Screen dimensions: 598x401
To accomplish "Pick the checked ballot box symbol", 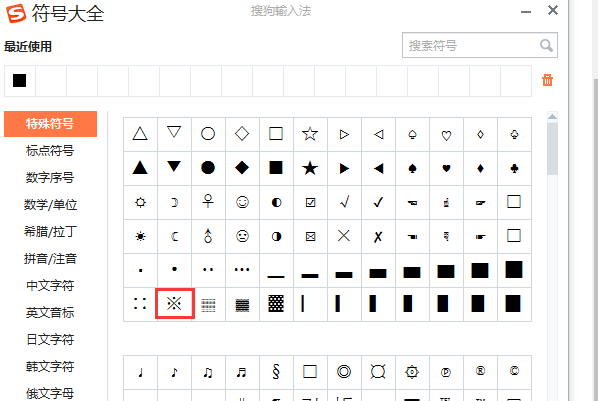I will tap(310, 202).
